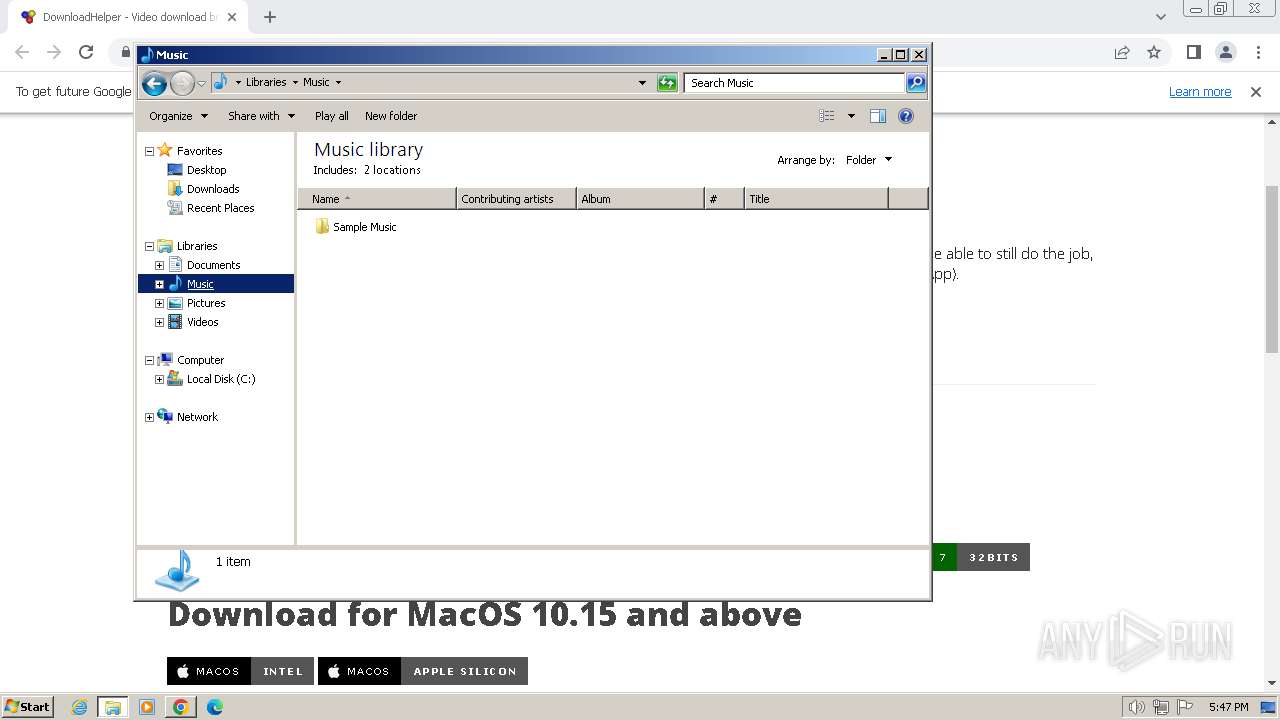Open Windows Media Player from taskbar
The width and height of the screenshot is (1280, 720).
tap(147, 707)
